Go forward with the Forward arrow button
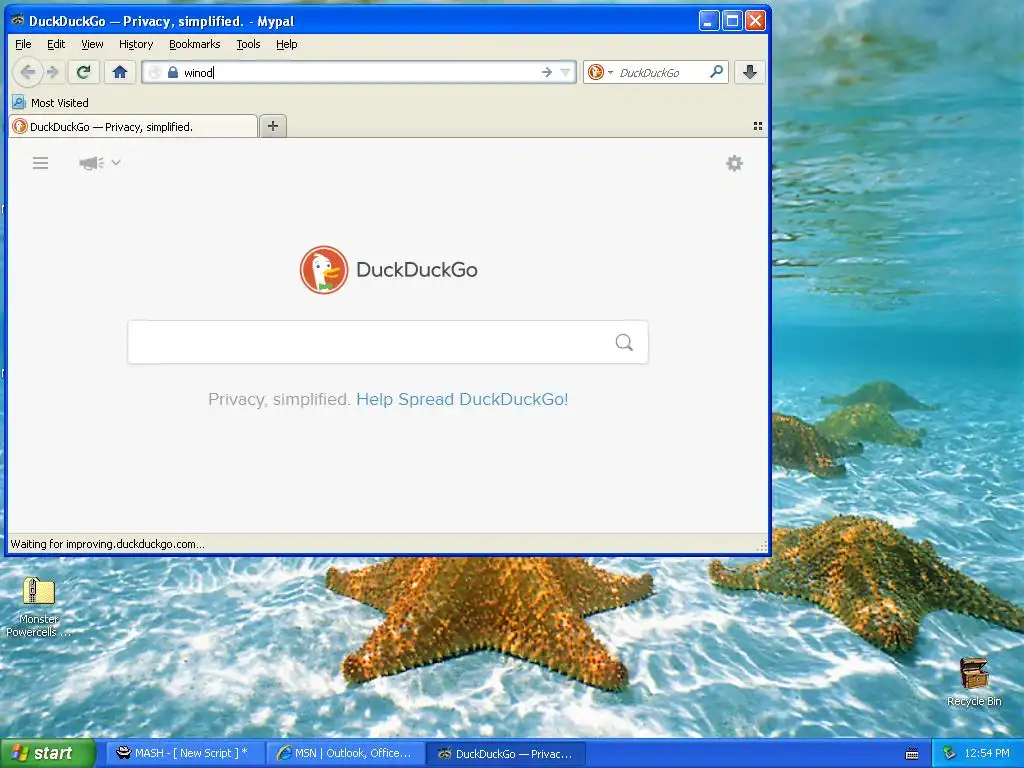Image resolution: width=1024 pixels, height=768 pixels. (53, 72)
